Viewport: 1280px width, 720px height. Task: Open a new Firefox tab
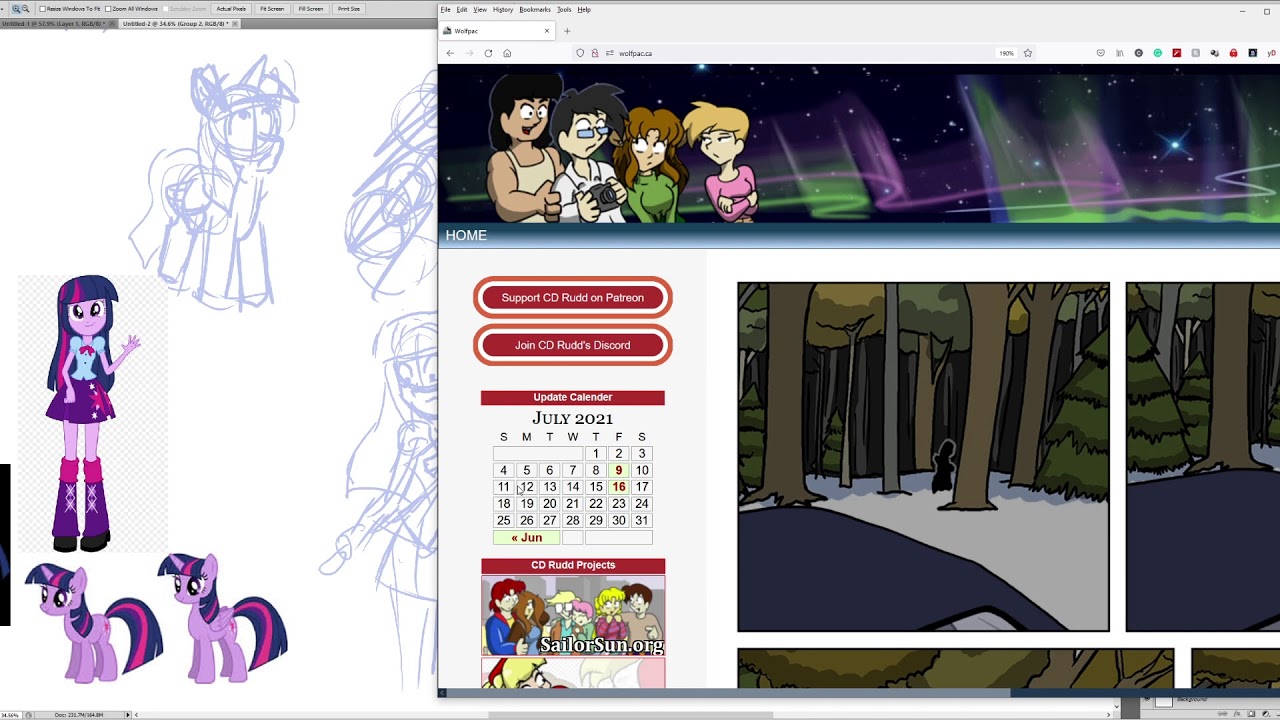click(567, 31)
